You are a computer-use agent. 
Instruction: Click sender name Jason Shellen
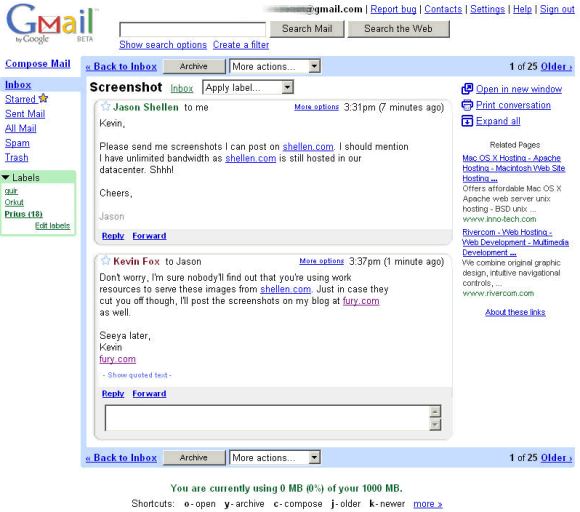pos(146,107)
